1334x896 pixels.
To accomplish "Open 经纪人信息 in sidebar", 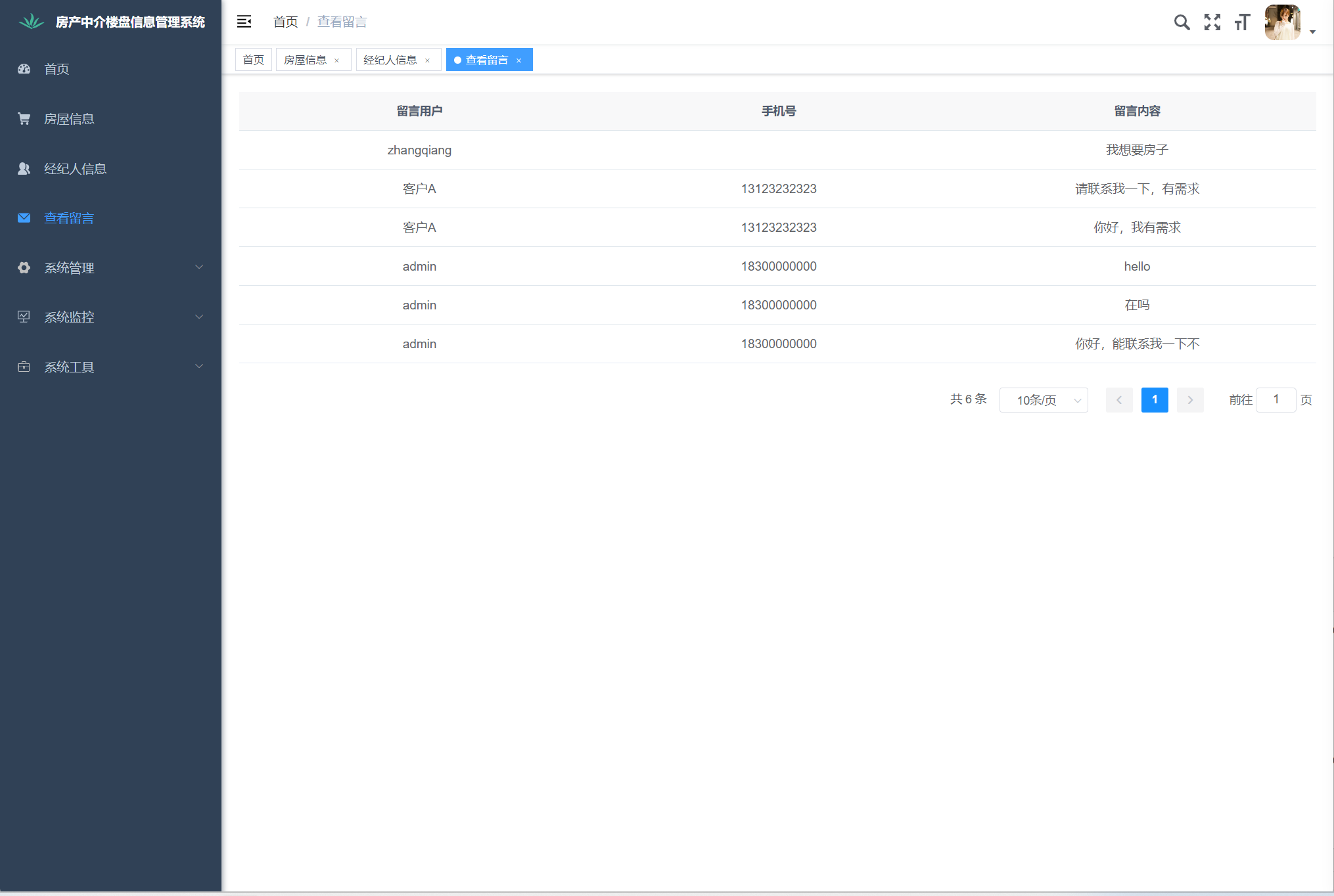I will pos(75,169).
